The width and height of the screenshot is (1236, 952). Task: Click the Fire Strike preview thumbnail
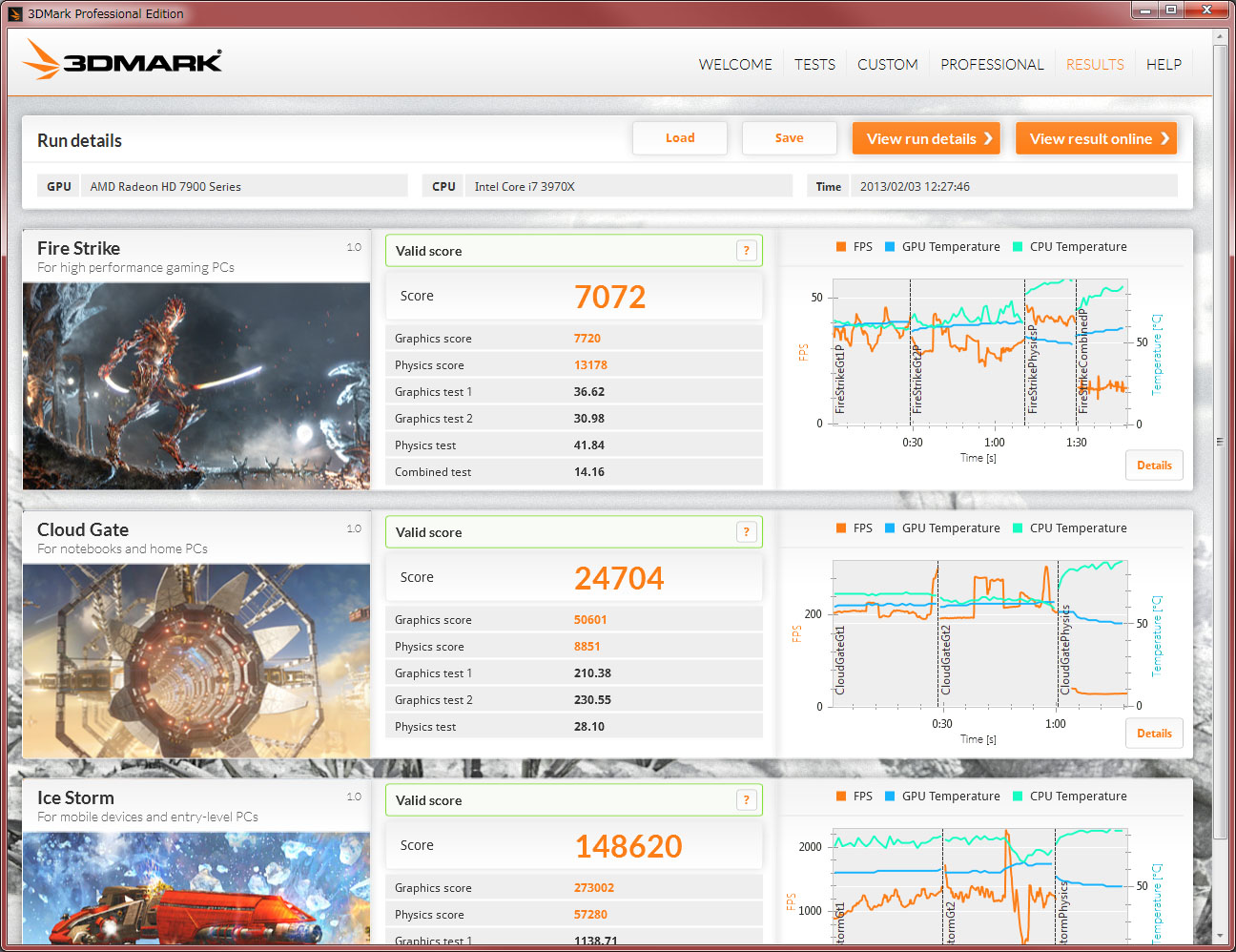pyautogui.click(x=196, y=385)
